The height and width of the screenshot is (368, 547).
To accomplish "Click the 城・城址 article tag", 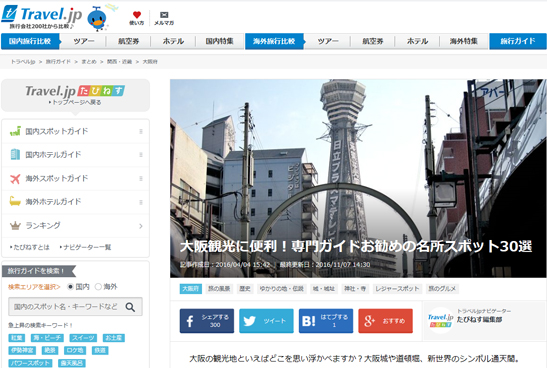I will point(323,289).
